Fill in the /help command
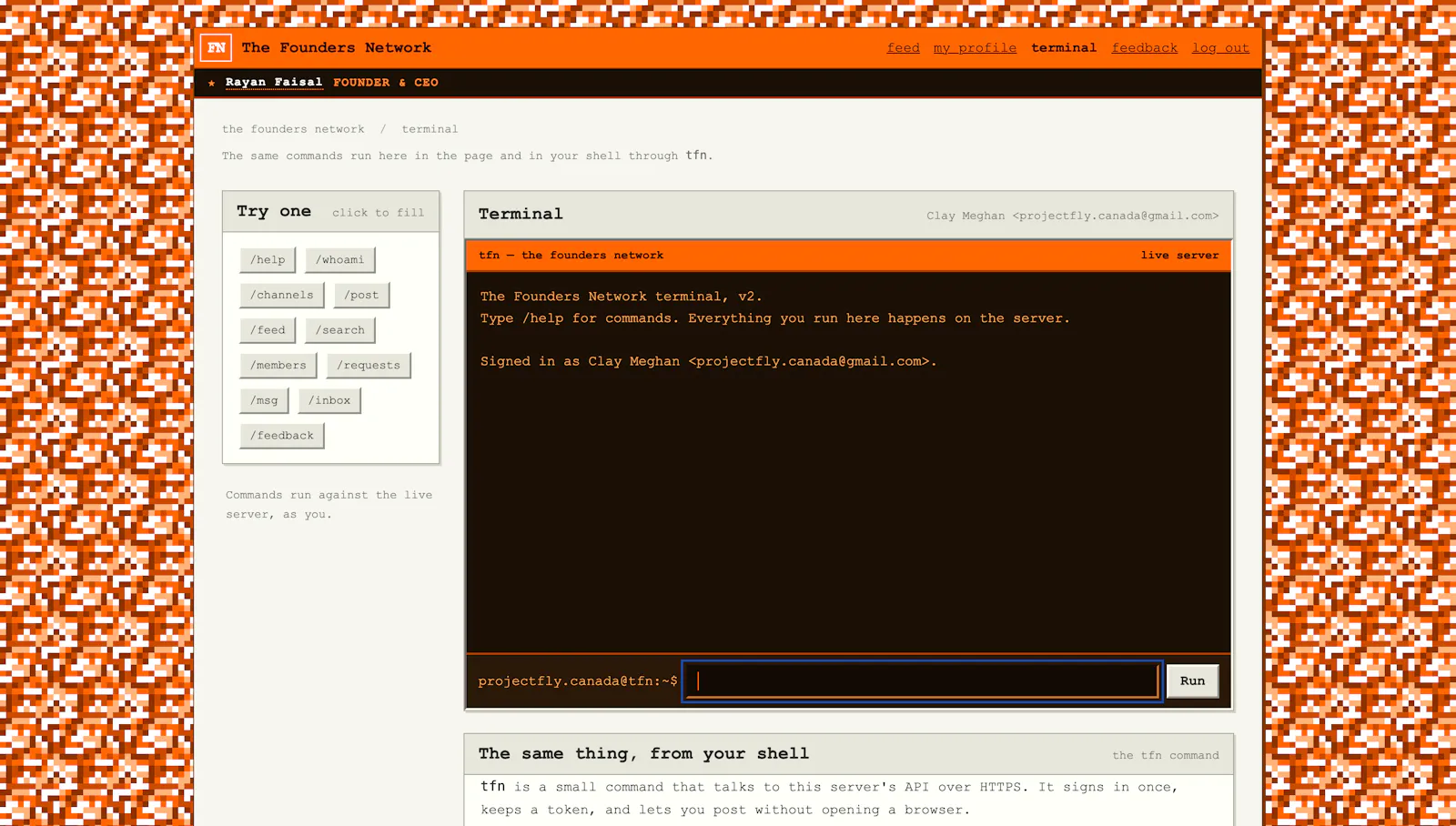The image size is (1456, 826). pos(268,259)
